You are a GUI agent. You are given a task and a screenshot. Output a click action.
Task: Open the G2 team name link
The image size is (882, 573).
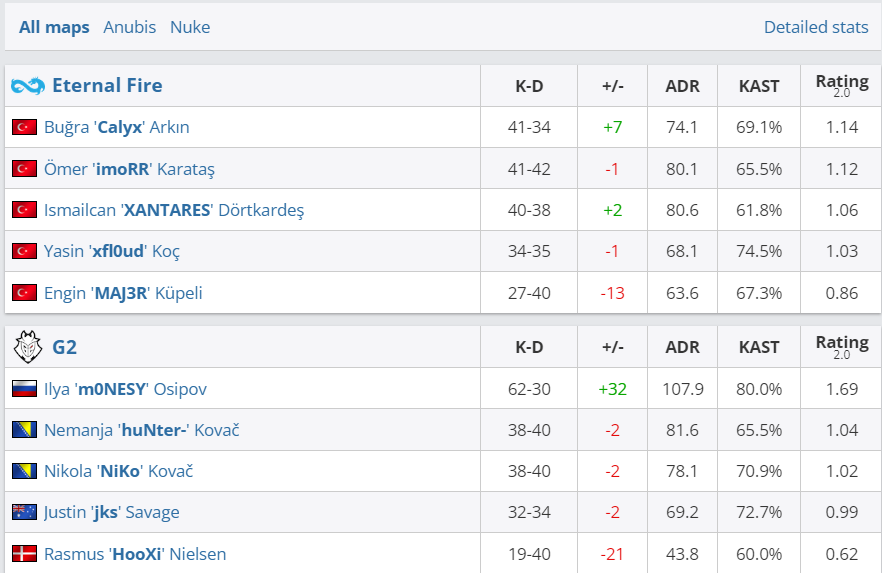[x=64, y=347]
